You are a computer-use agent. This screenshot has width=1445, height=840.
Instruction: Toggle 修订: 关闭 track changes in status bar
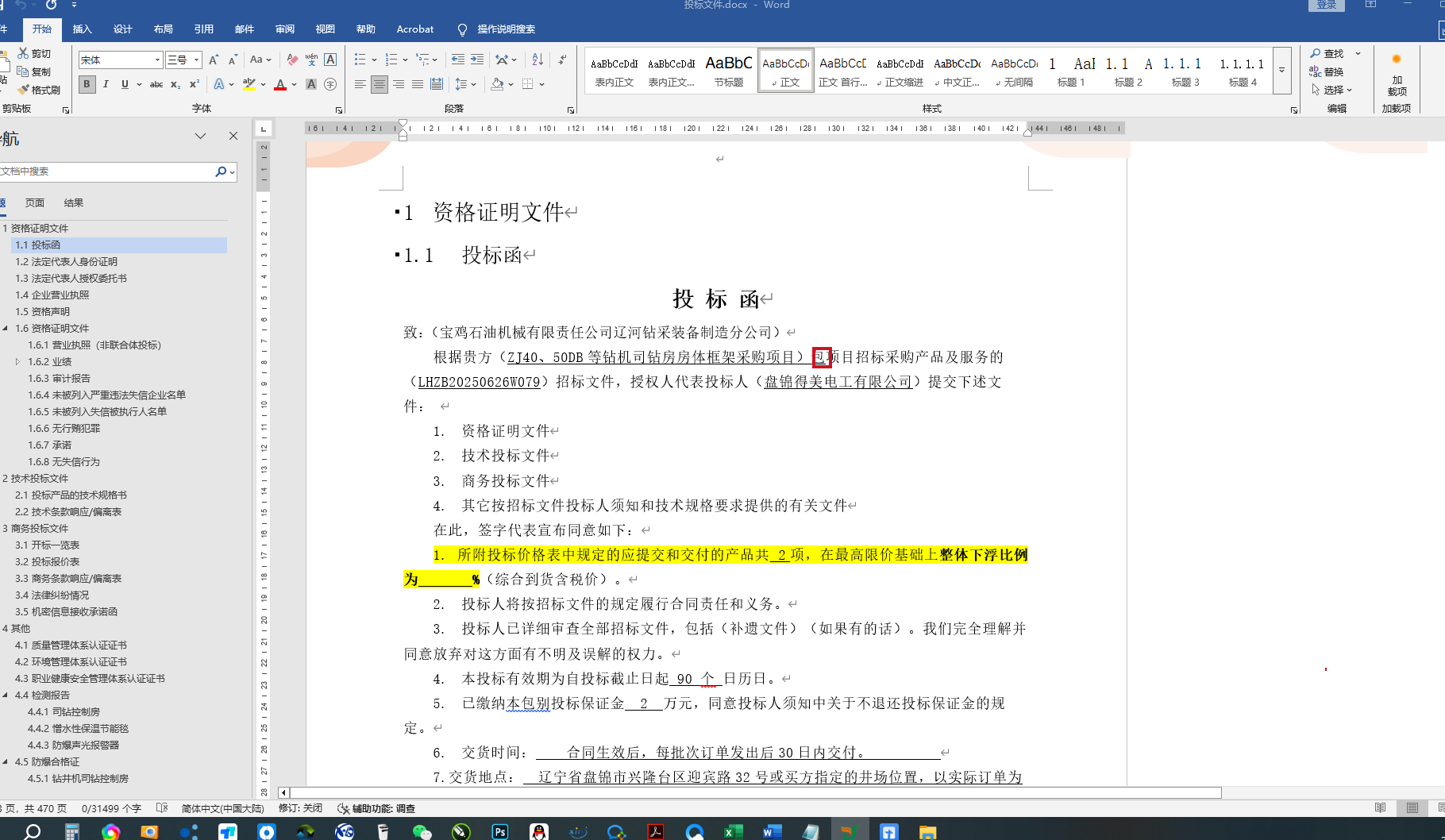(300, 808)
